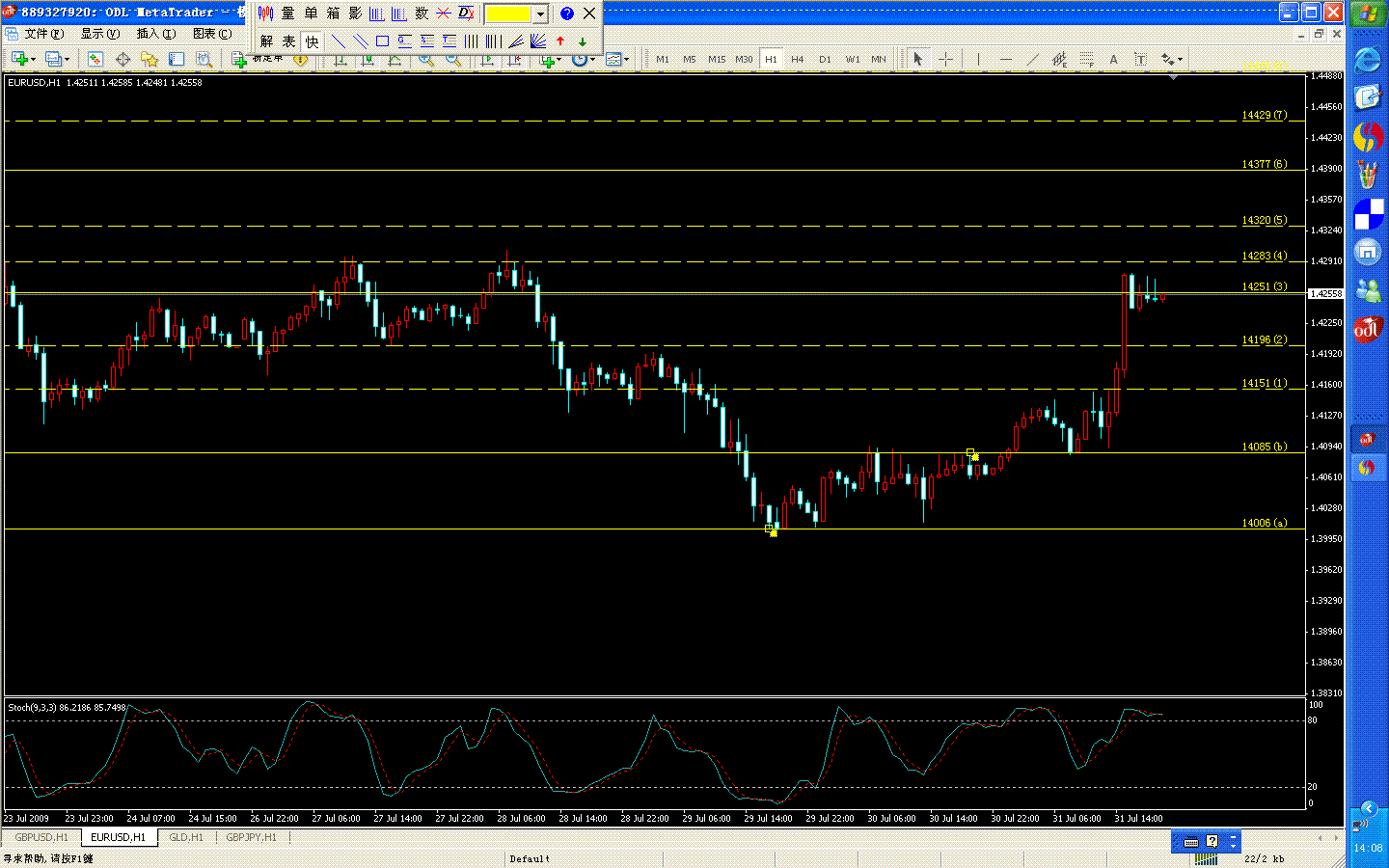Switch chart to D1 timeframe
This screenshot has width=1389, height=868.
pyautogui.click(x=825, y=59)
